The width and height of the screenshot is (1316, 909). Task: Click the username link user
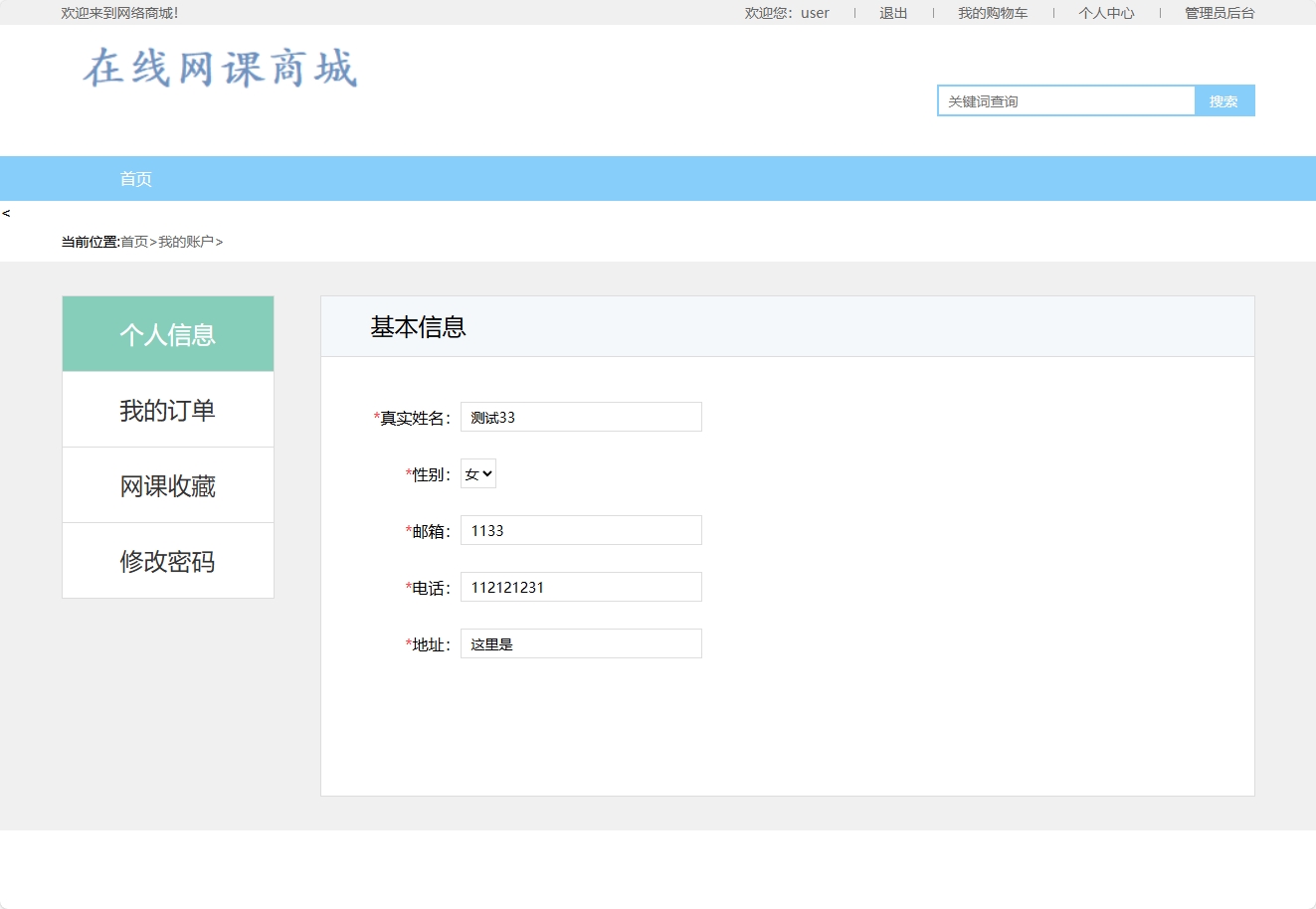click(814, 12)
